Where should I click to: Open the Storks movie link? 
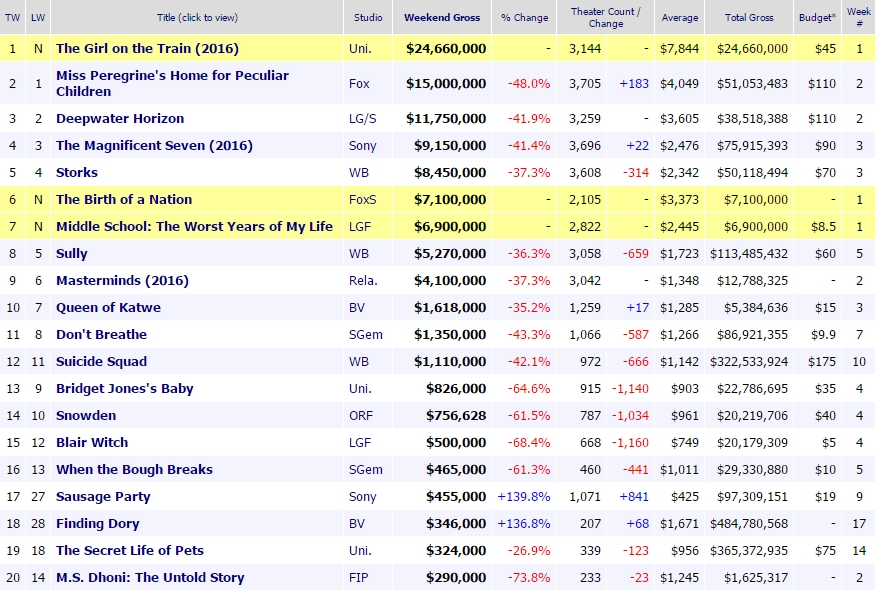pyautogui.click(x=76, y=172)
